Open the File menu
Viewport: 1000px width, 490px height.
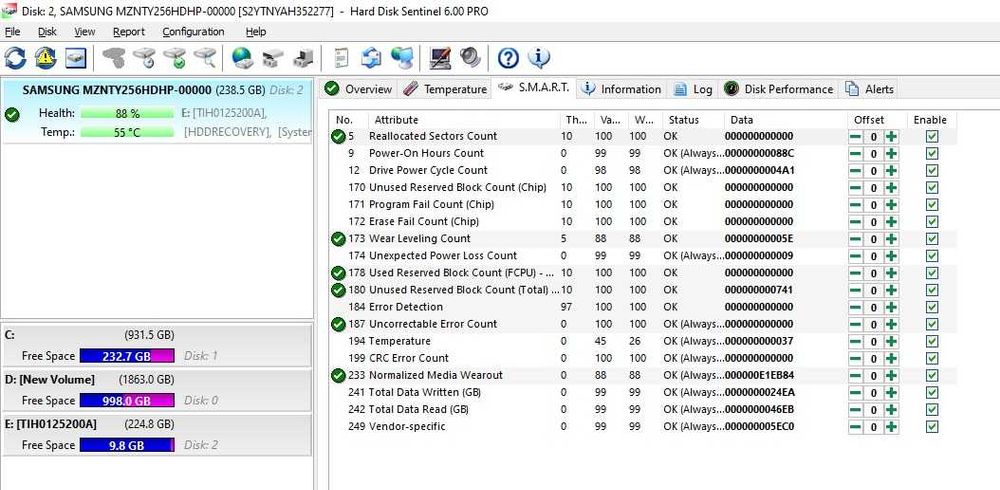(x=12, y=31)
